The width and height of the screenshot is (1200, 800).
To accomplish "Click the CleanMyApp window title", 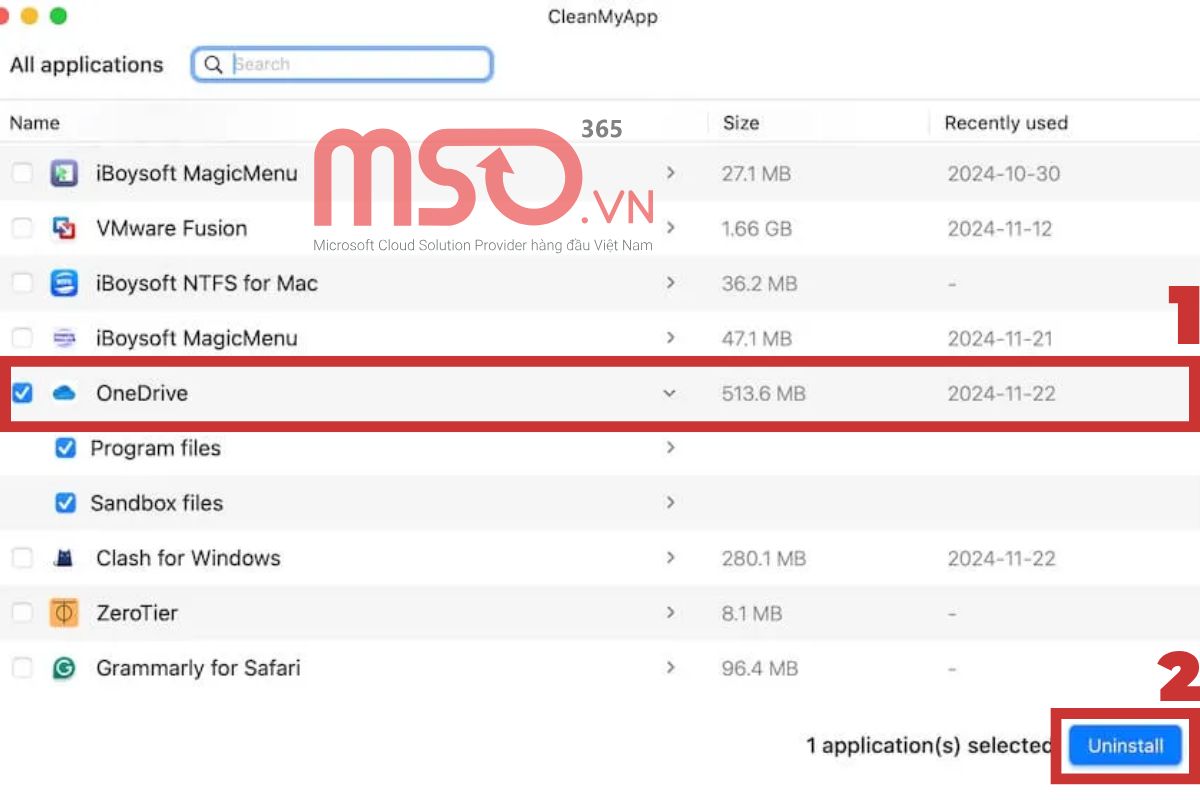I will [x=603, y=17].
